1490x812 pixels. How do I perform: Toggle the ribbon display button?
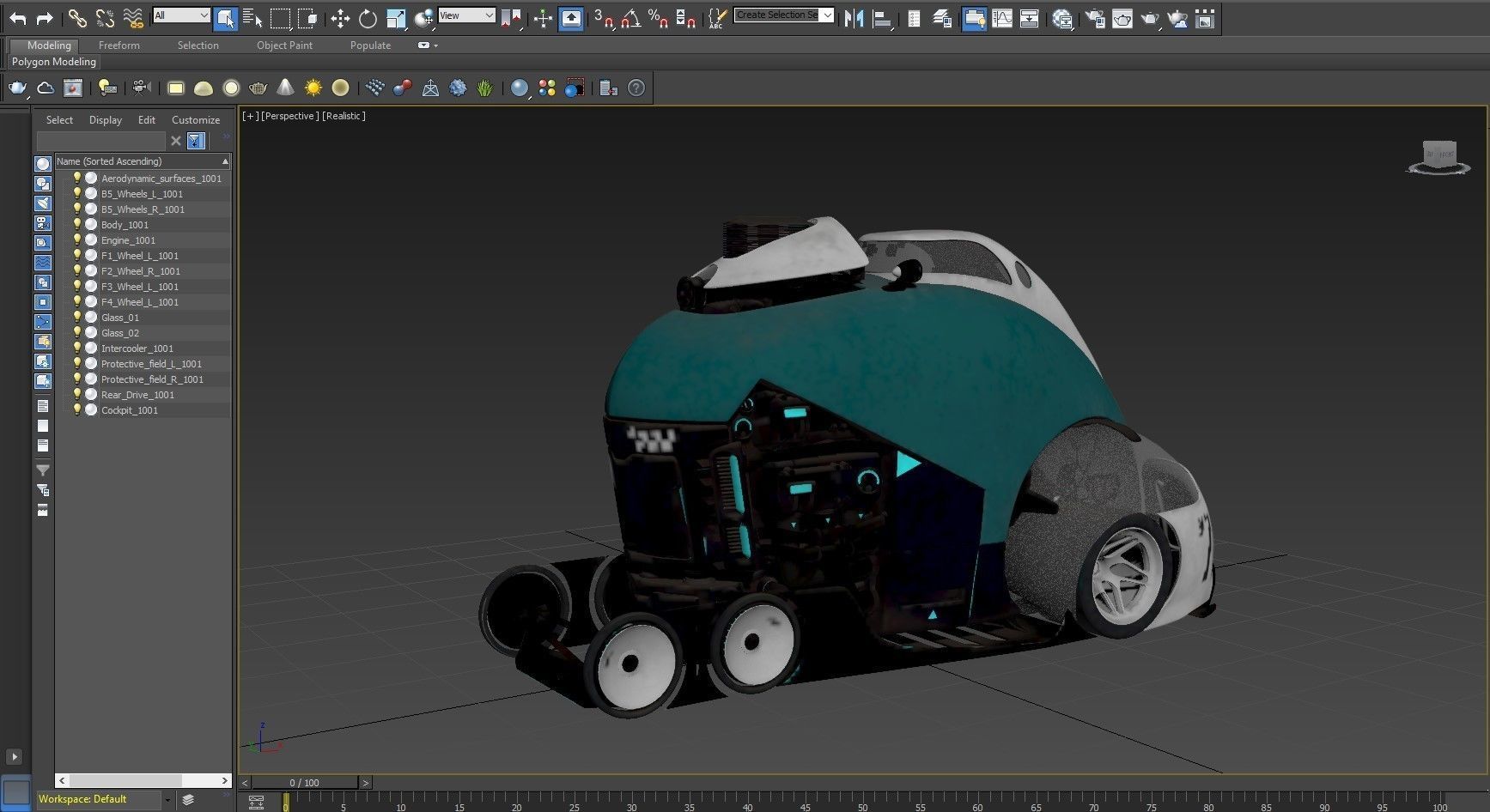pyautogui.click(x=974, y=18)
